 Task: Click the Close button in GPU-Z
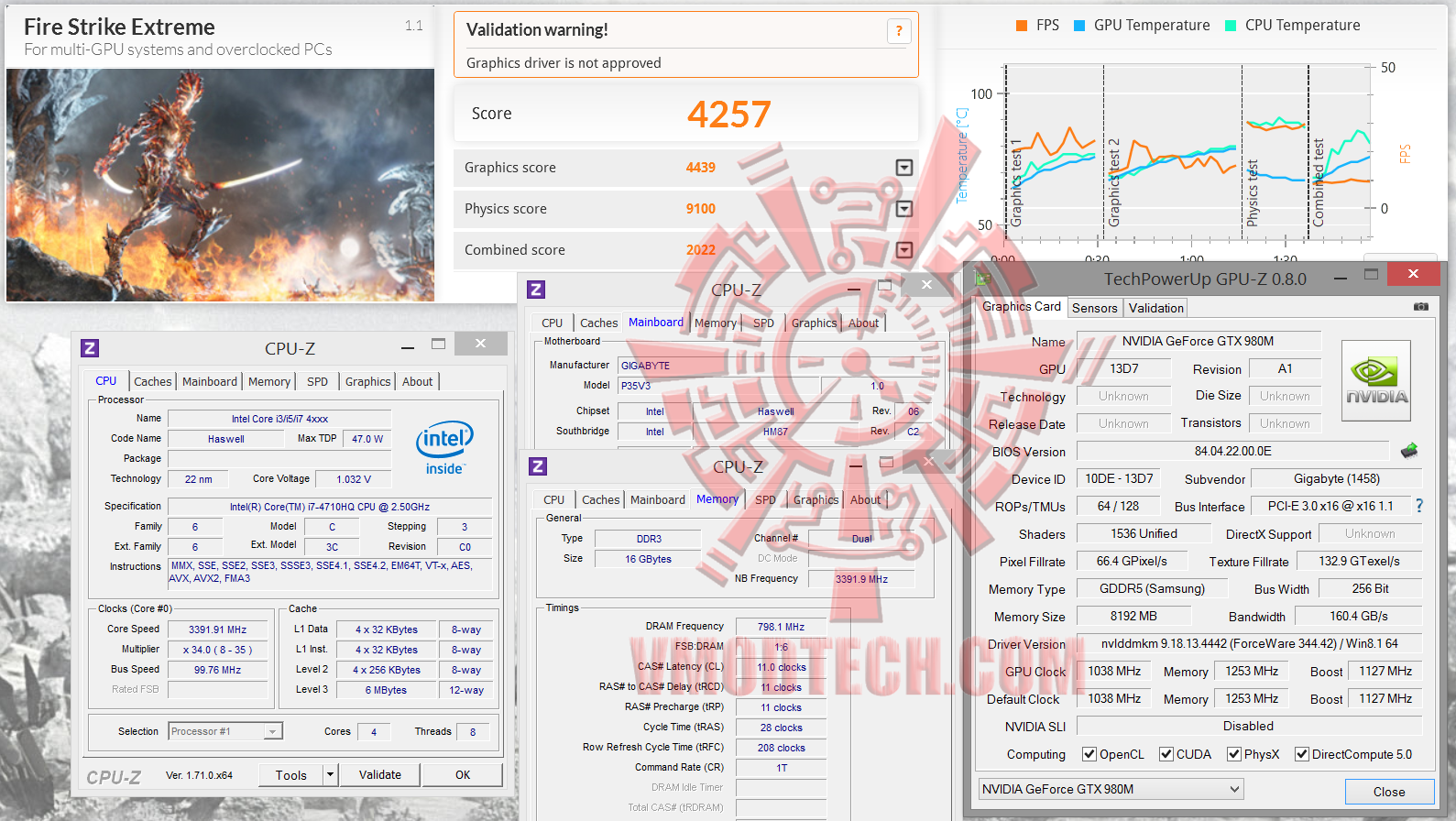coord(1389,792)
